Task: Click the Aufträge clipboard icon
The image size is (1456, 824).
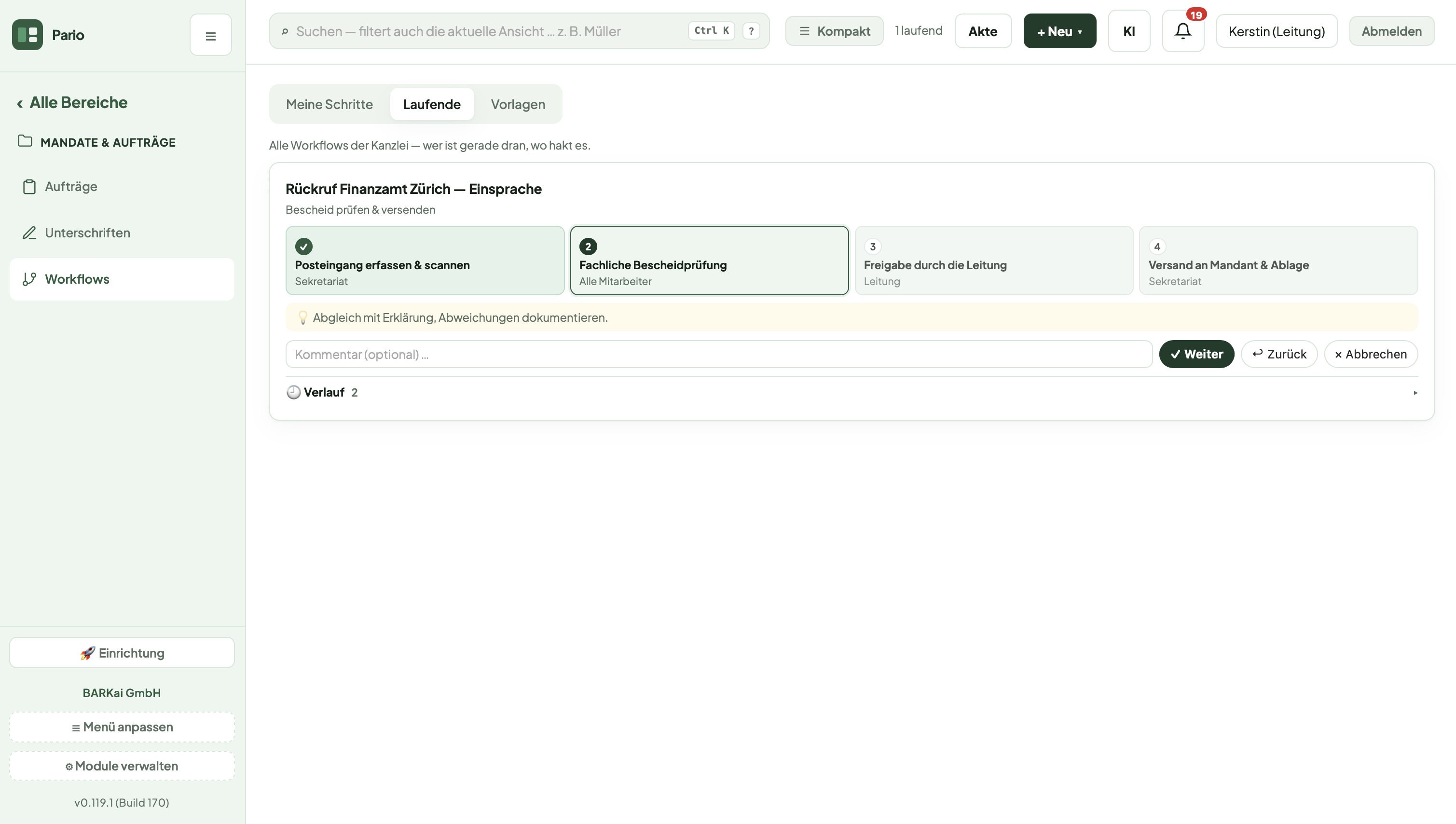Action: pyautogui.click(x=29, y=187)
